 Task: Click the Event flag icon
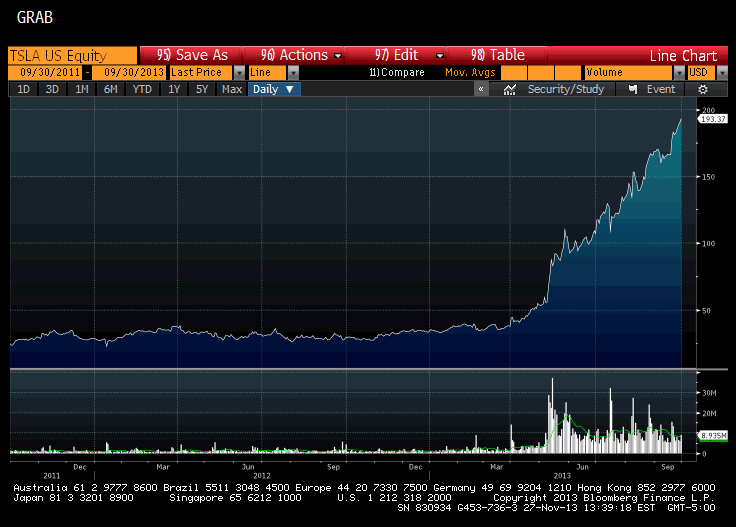pos(633,89)
